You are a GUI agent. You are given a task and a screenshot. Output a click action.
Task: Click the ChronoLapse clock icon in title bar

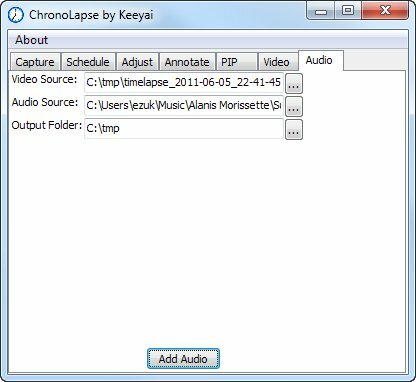[x=16, y=15]
